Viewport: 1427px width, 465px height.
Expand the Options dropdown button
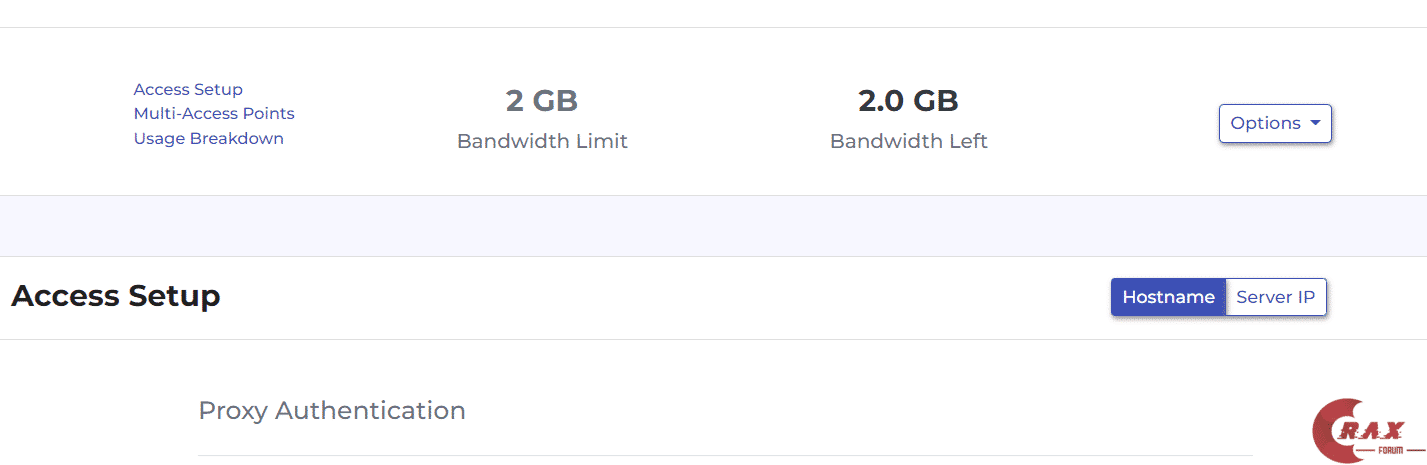(x=1265, y=124)
